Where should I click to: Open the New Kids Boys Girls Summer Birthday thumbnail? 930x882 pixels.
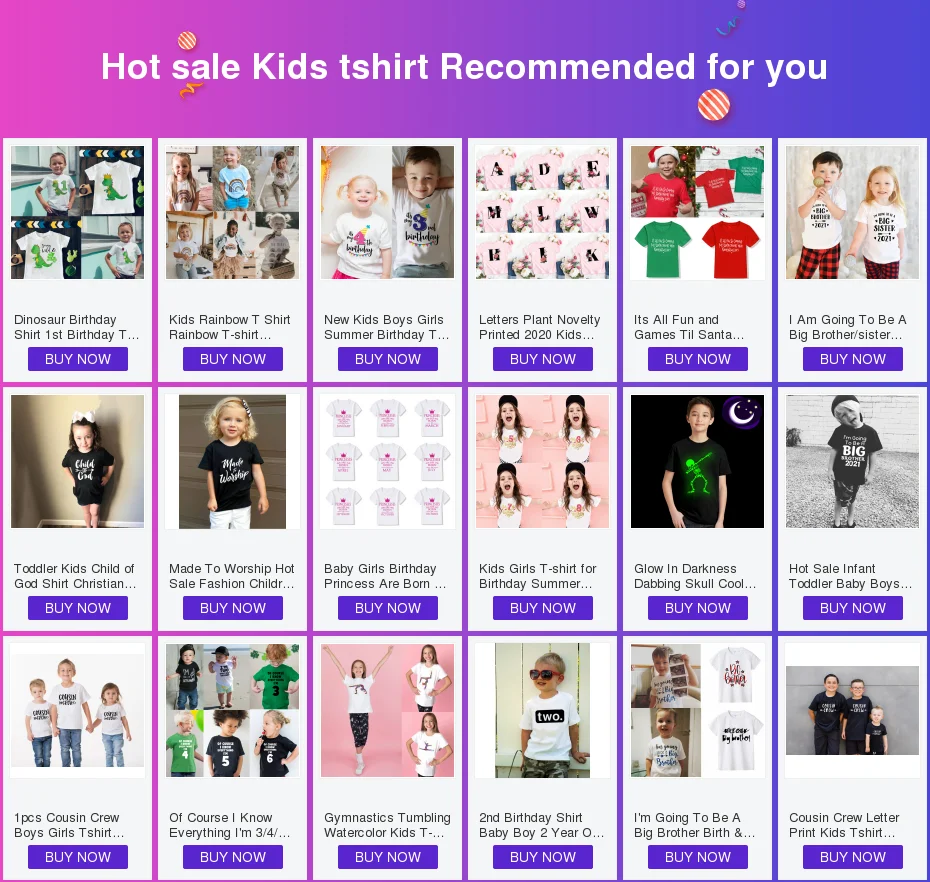coord(387,212)
